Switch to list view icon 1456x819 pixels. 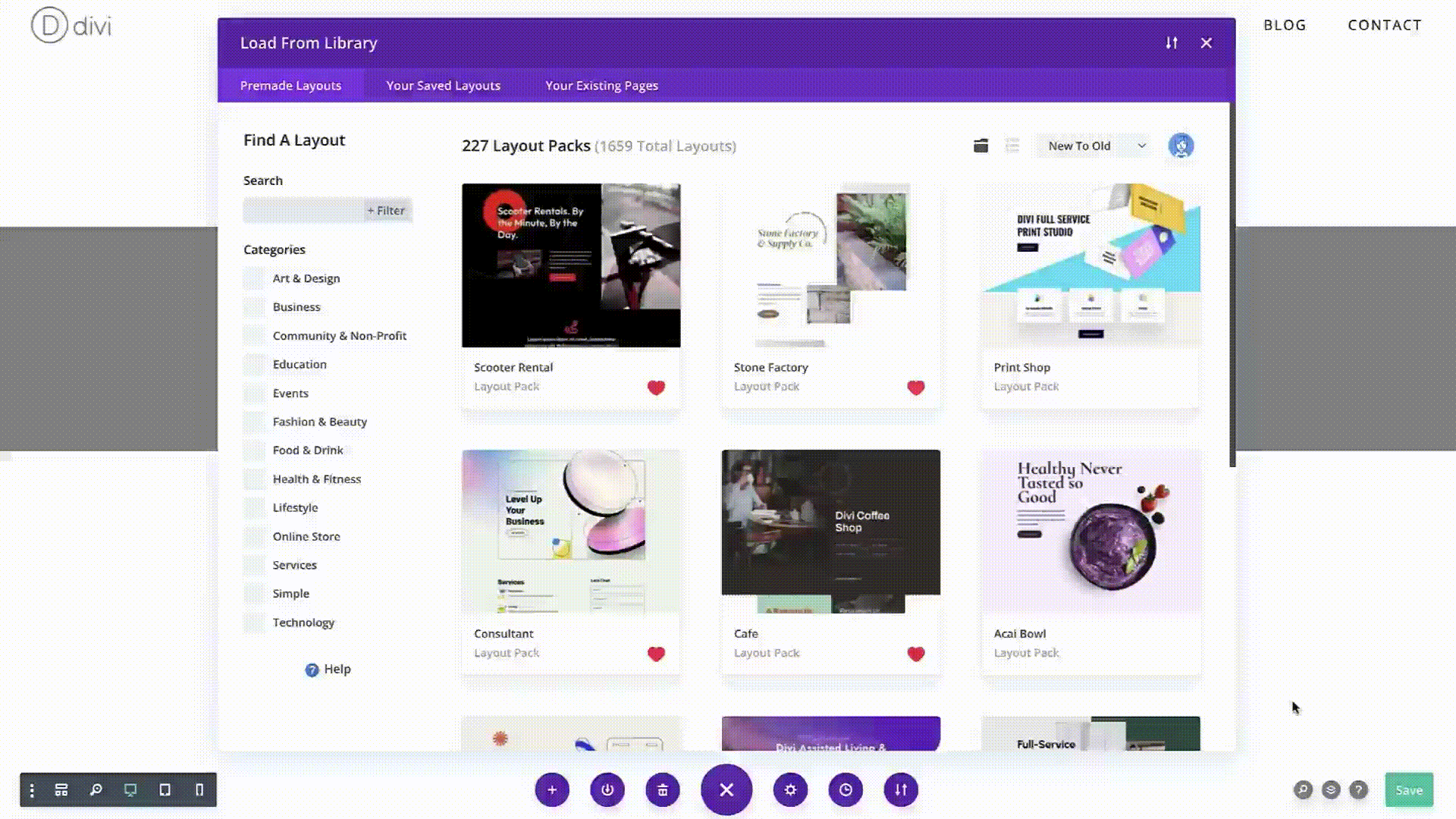[1012, 146]
